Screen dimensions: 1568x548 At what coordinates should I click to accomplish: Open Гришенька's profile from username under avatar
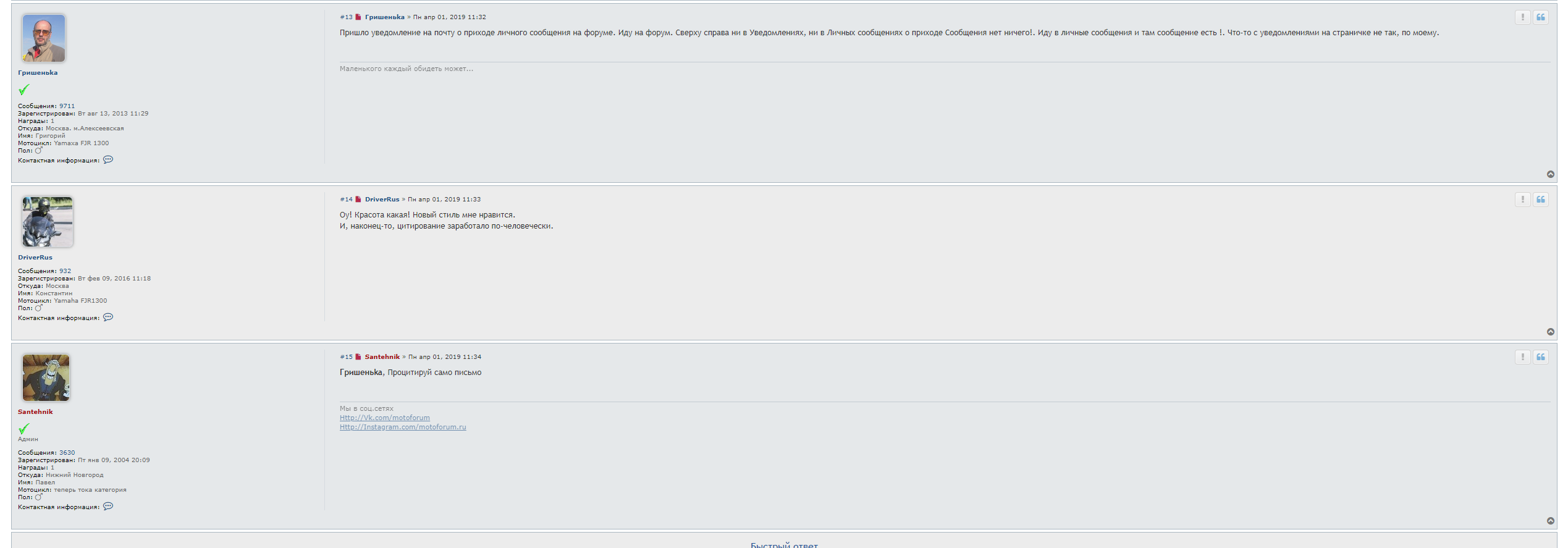tap(38, 73)
